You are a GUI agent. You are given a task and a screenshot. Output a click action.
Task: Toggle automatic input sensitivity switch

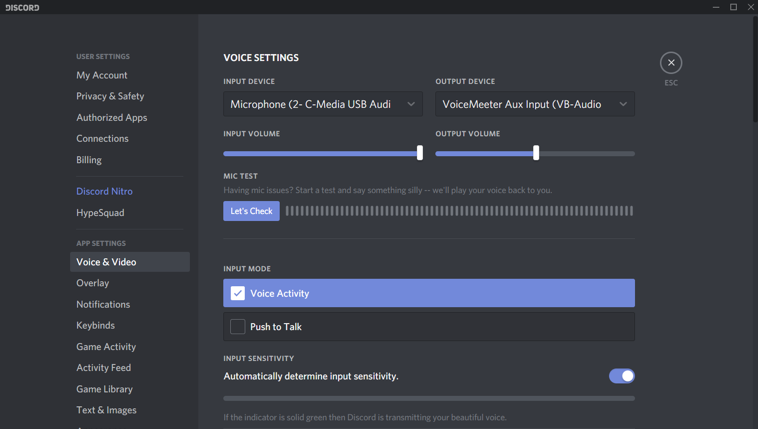tap(621, 376)
